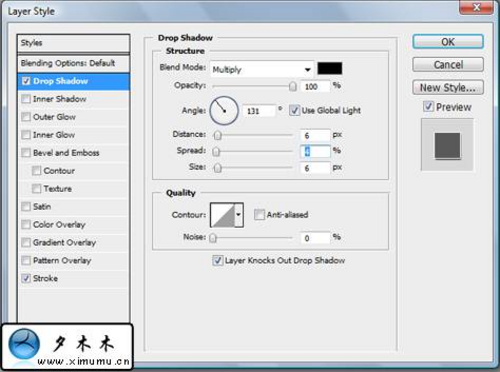Viewport: 500px width, 372px height.
Task: Open the black shadow color swatch
Action: click(330, 68)
